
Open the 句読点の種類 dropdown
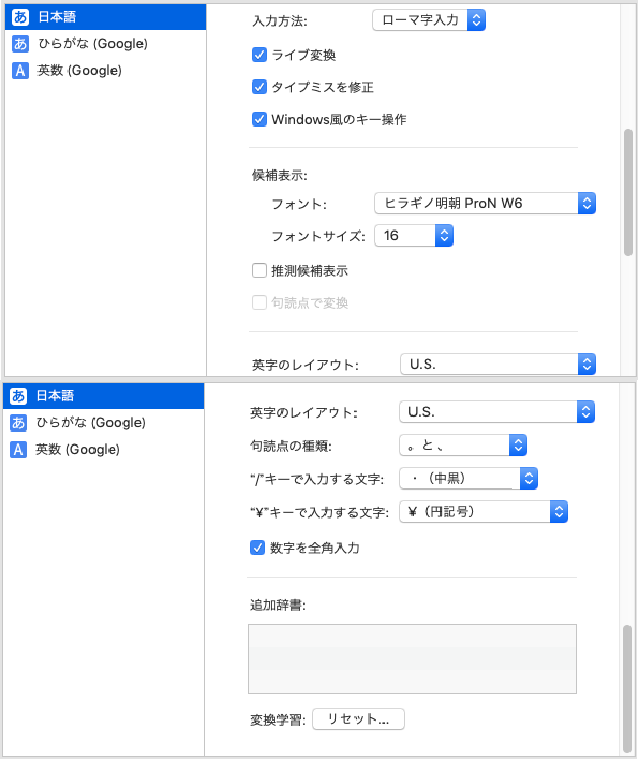(463, 445)
